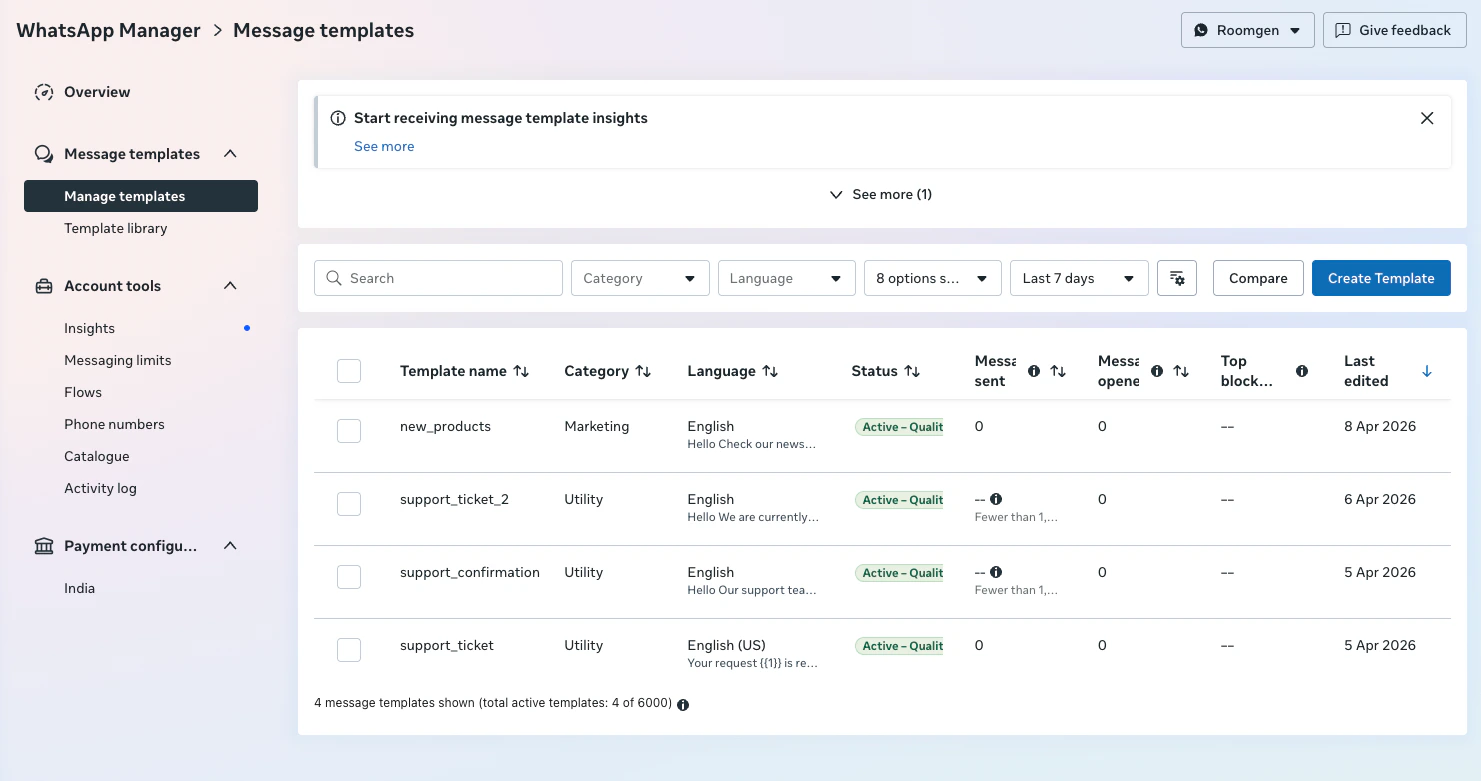Check the support_ticket row checkbox

click(x=349, y=650)
